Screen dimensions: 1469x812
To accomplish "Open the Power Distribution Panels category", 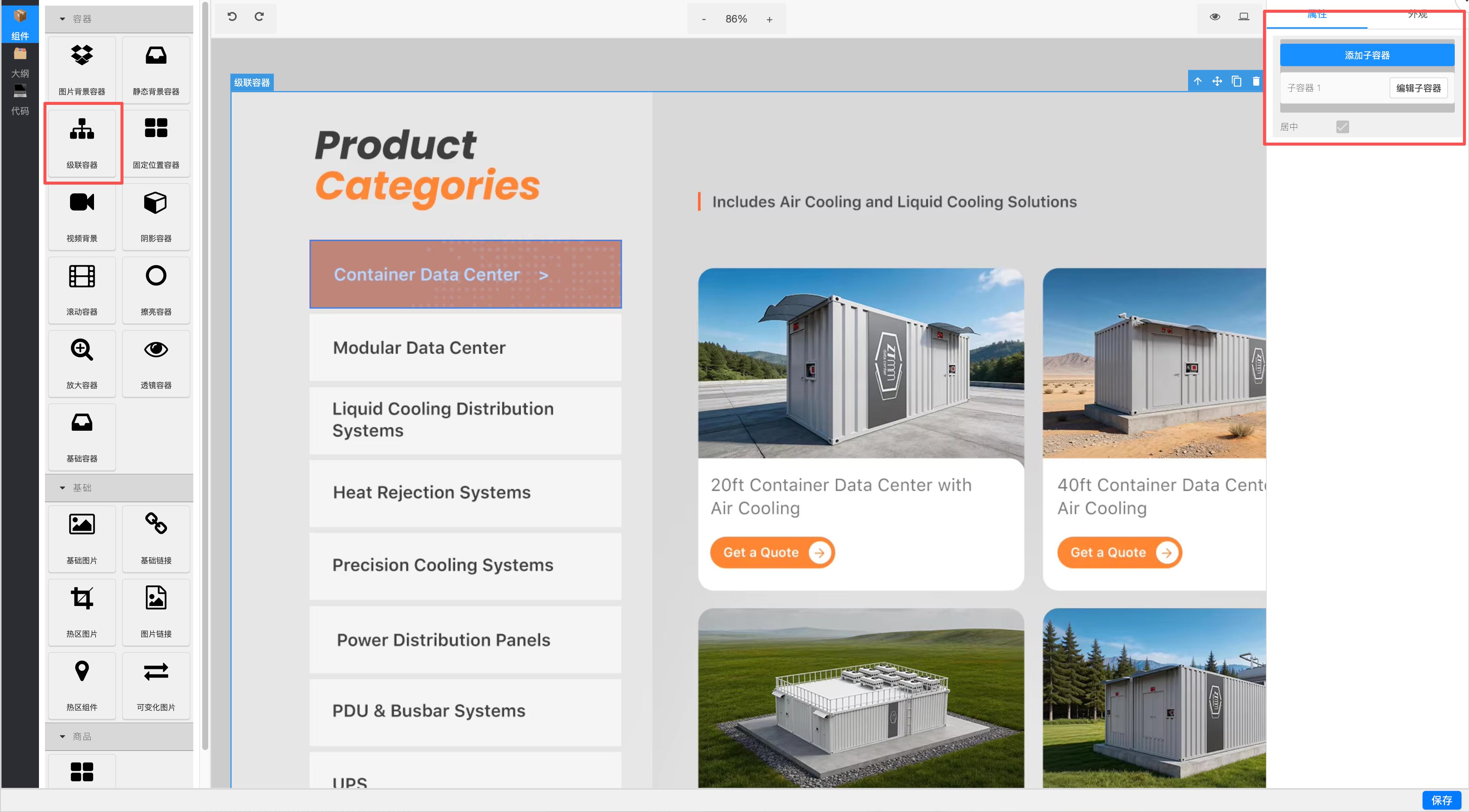I will pos(465,640).
